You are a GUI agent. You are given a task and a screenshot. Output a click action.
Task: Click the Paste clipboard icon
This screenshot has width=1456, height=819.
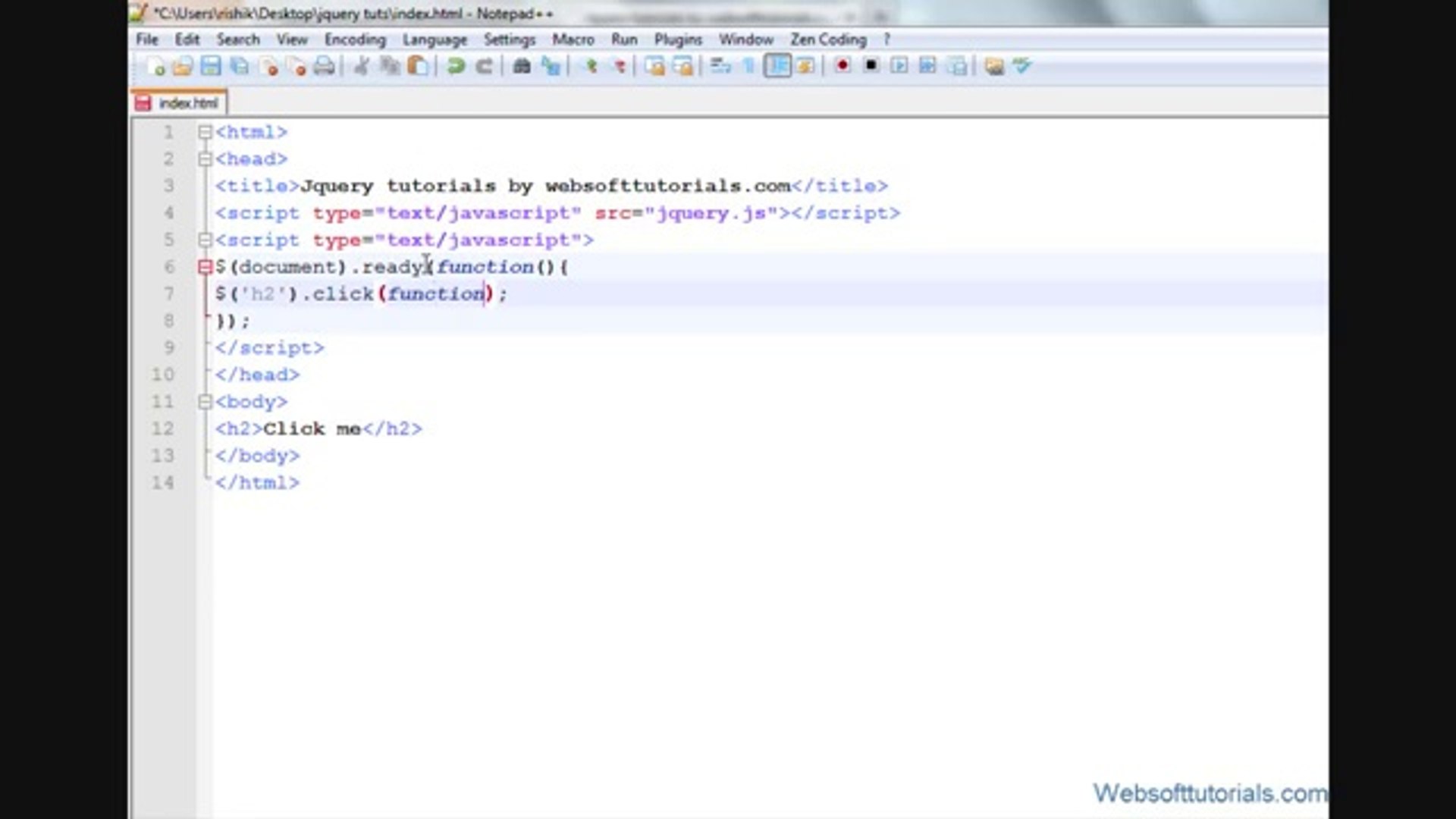[418, 67]
